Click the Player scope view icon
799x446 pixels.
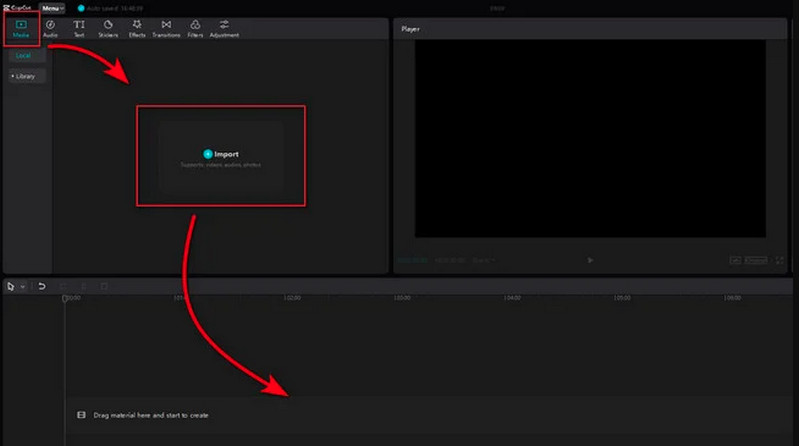pos(735,260)
